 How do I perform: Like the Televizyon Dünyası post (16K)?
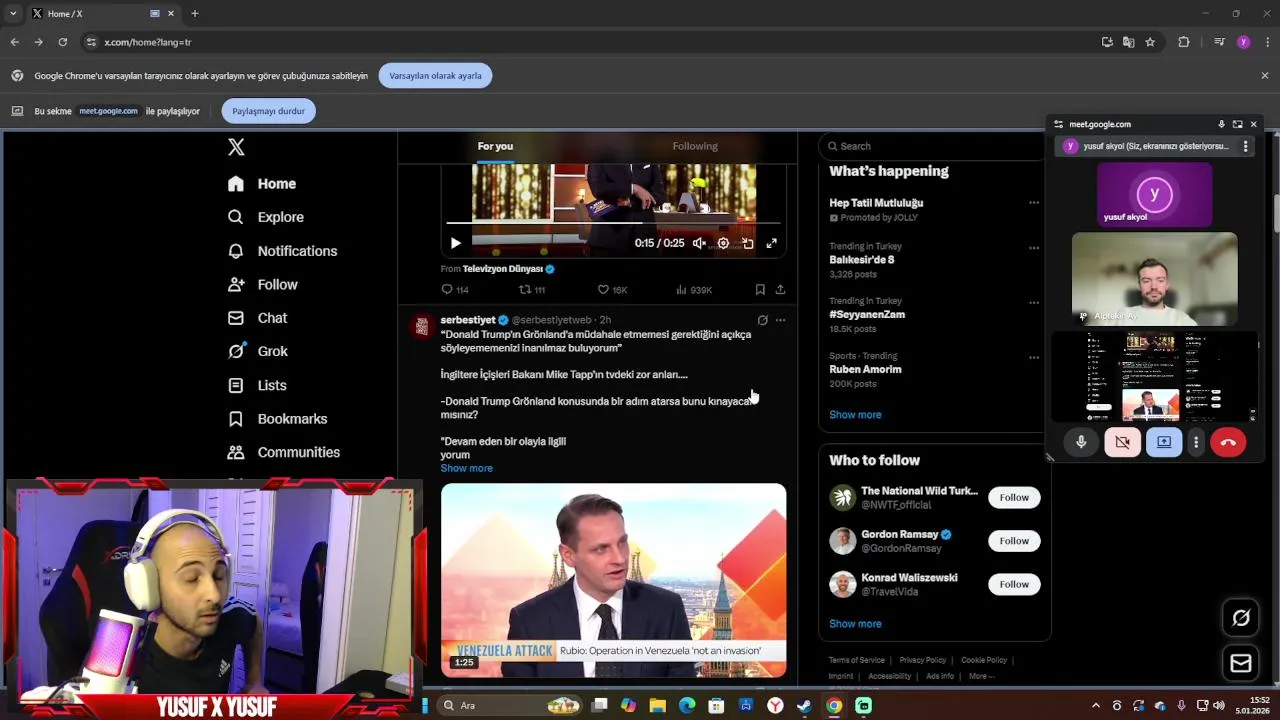[612, 290]
